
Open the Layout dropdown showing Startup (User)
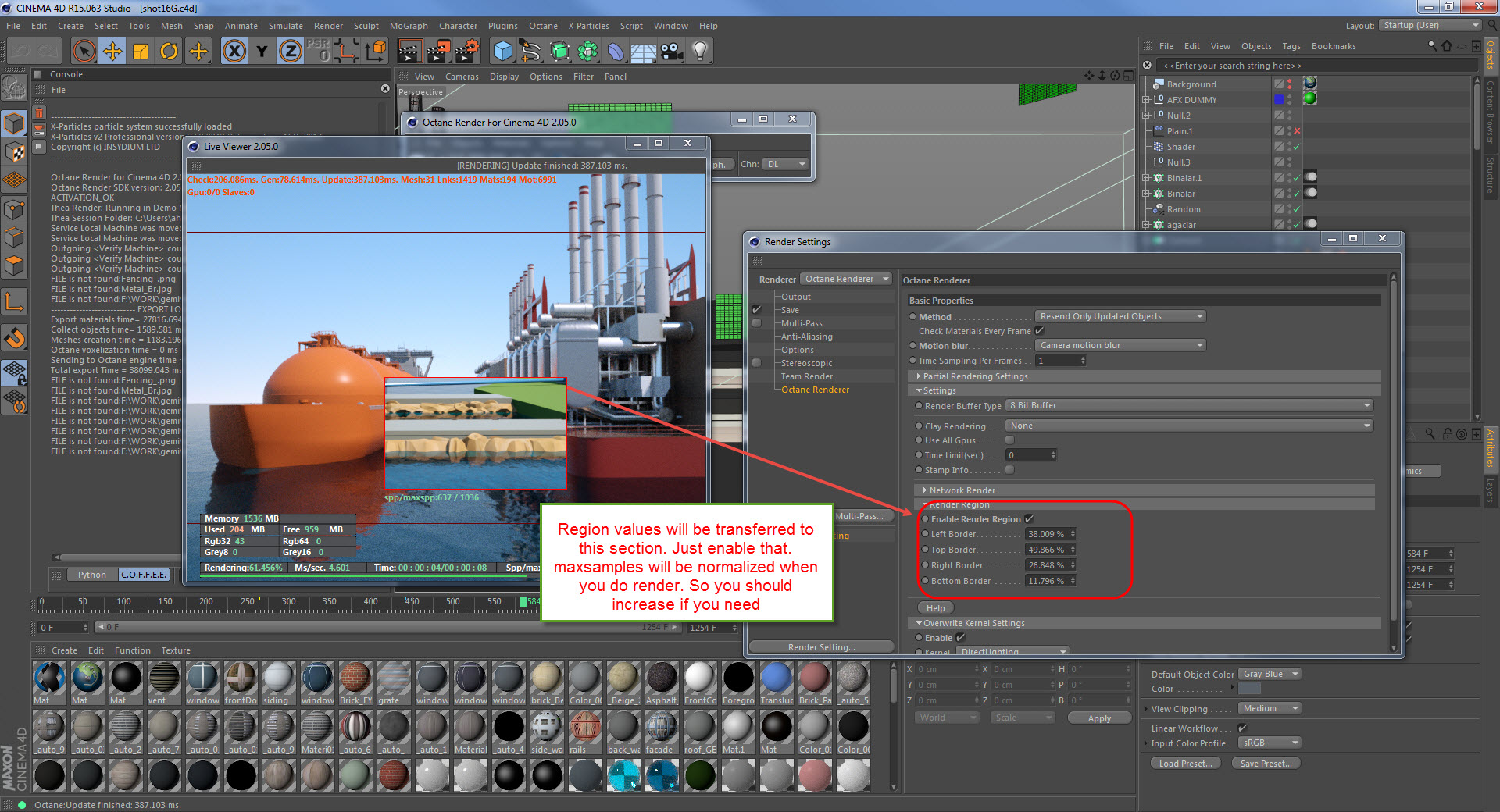1430,26
